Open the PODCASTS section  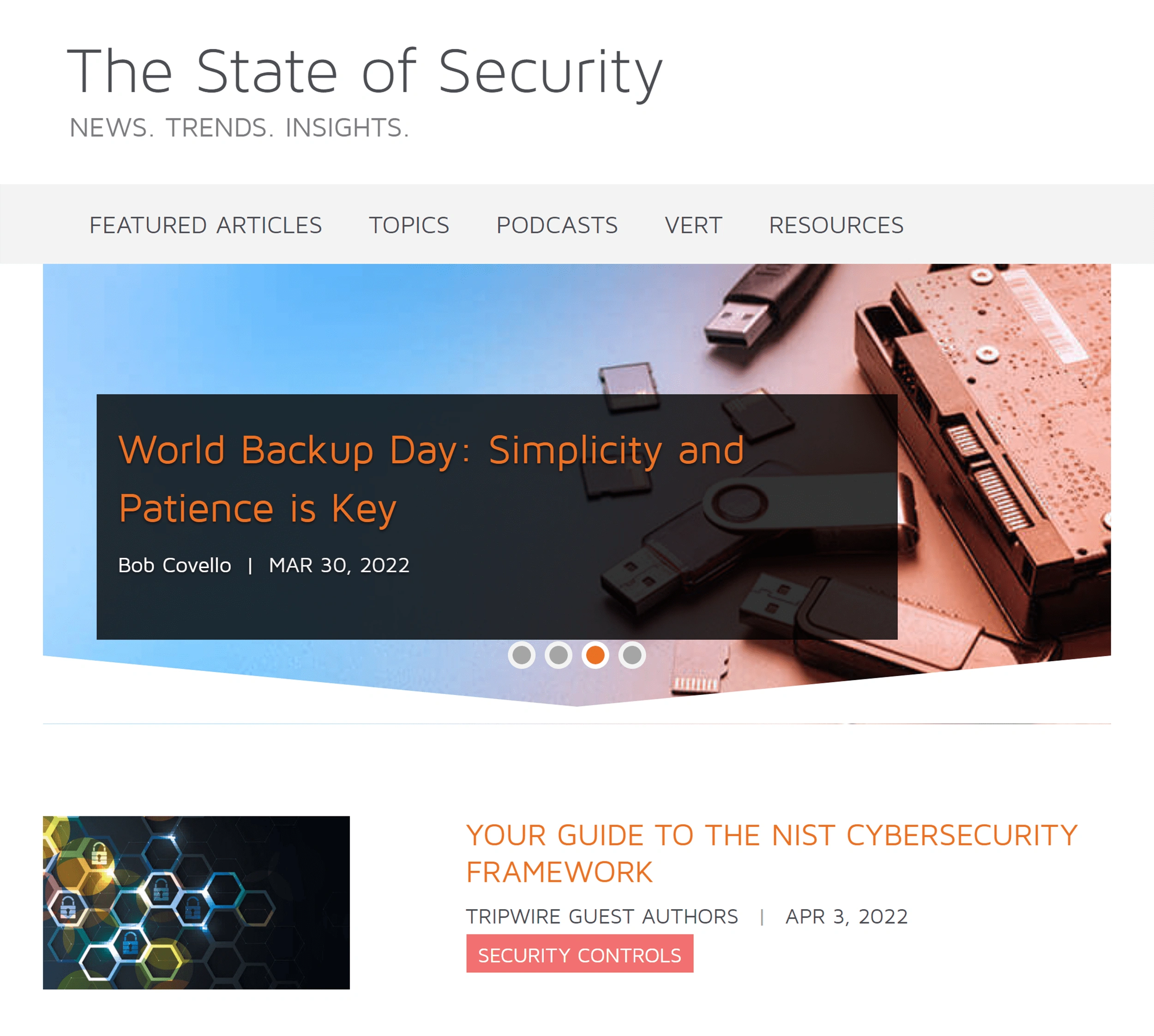(x=557, y=225)
